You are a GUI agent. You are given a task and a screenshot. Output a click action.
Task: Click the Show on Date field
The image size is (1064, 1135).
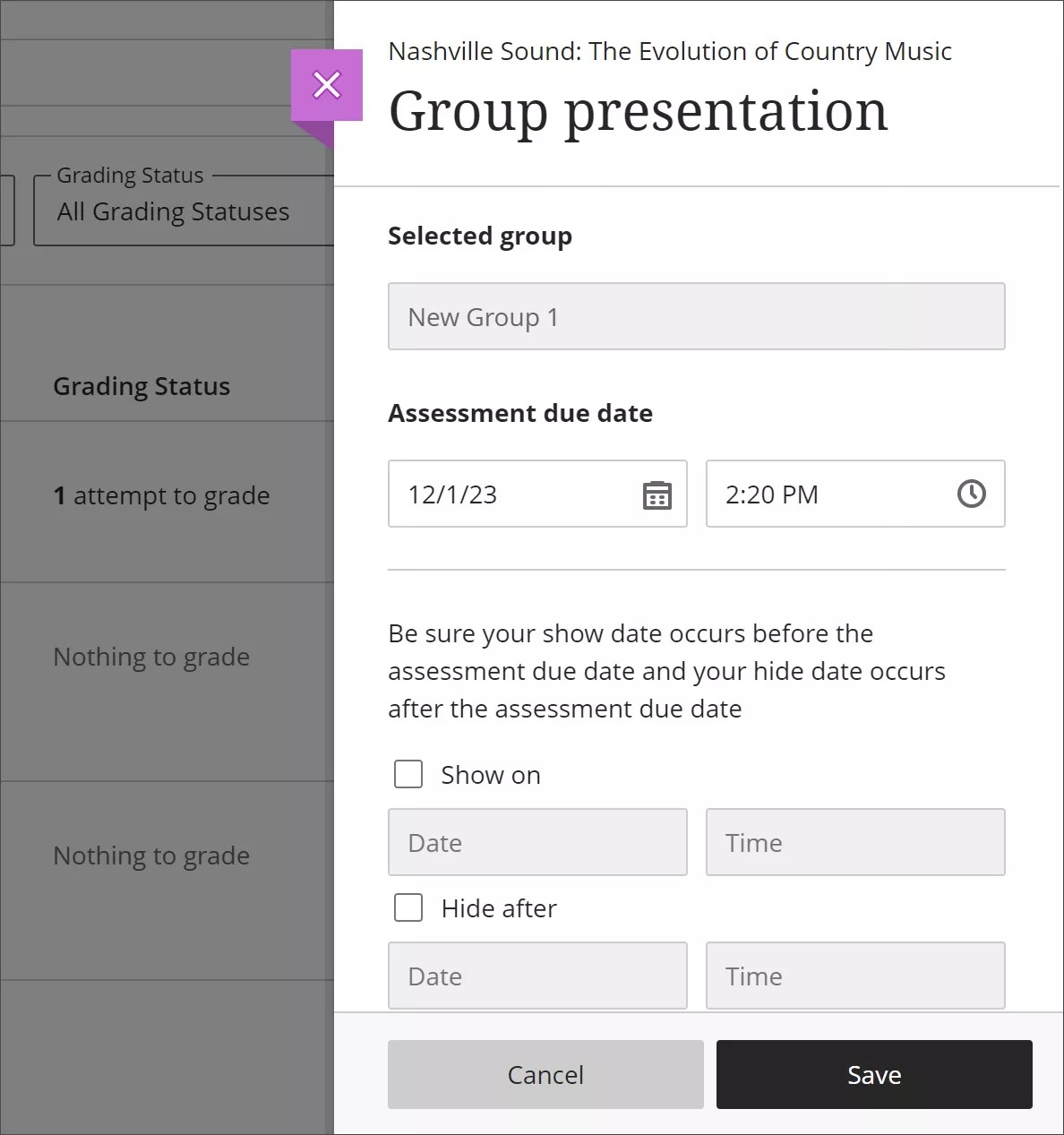[x=536, y=842]
